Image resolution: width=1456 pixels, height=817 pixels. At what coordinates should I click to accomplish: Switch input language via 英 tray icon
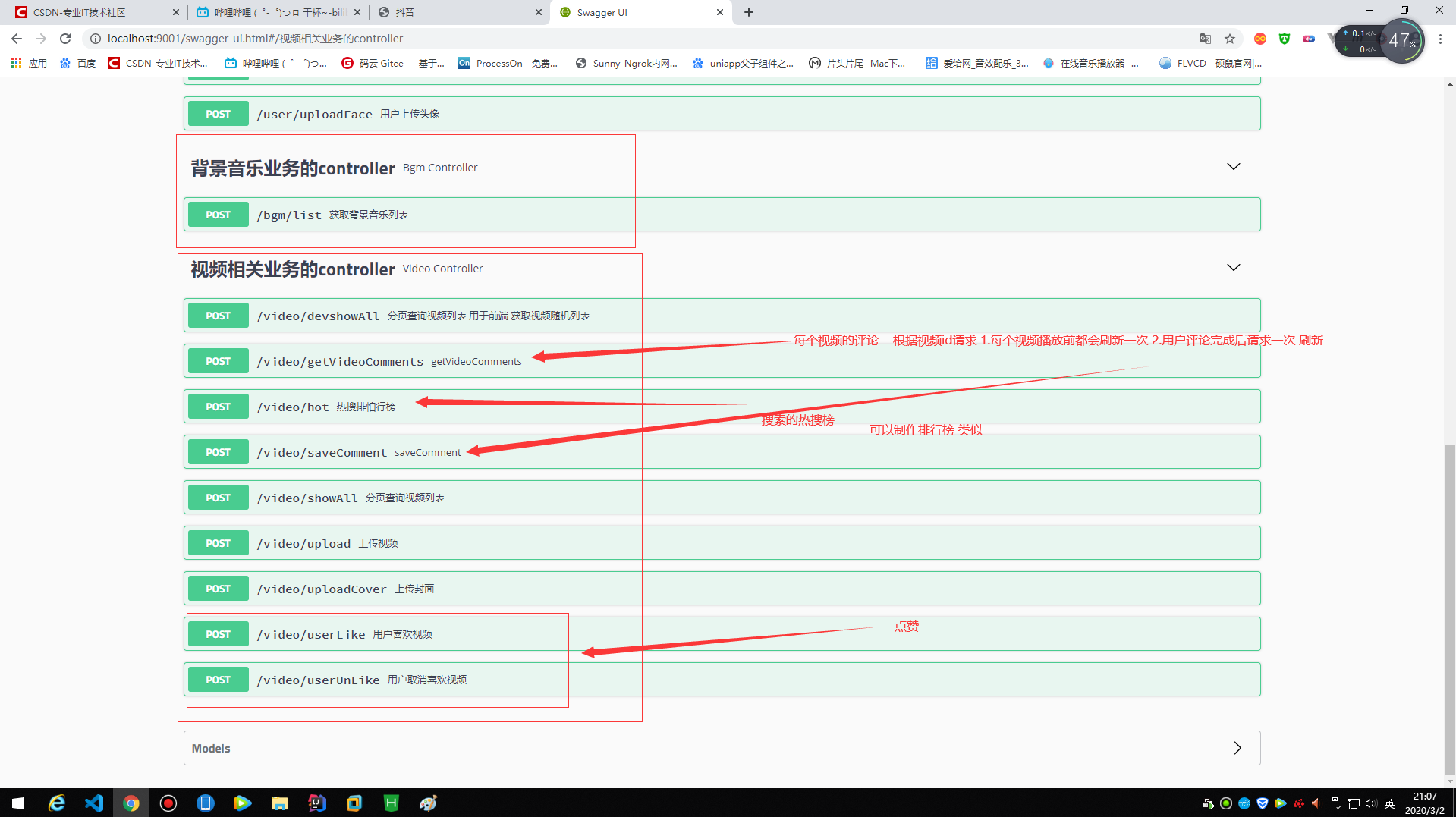pyautogui.click(x=1389, y=803)
